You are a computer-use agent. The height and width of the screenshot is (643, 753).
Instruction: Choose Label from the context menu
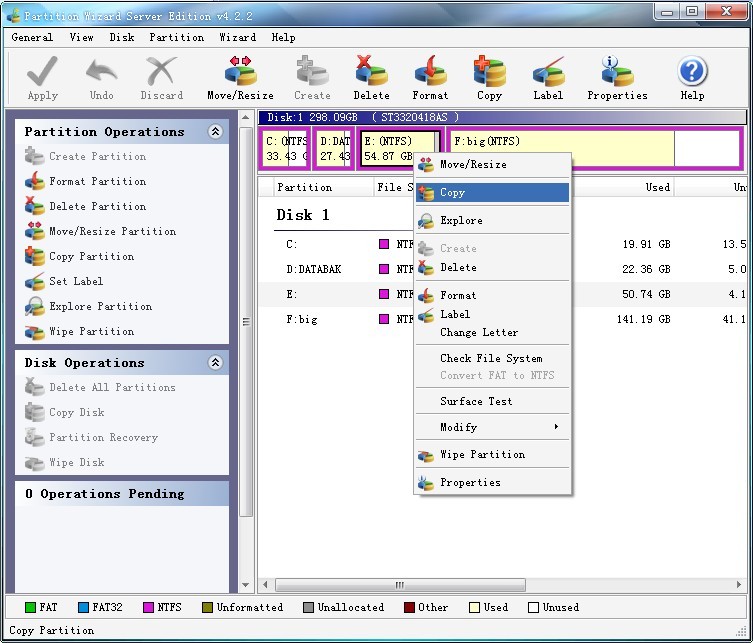pos(492,314)
